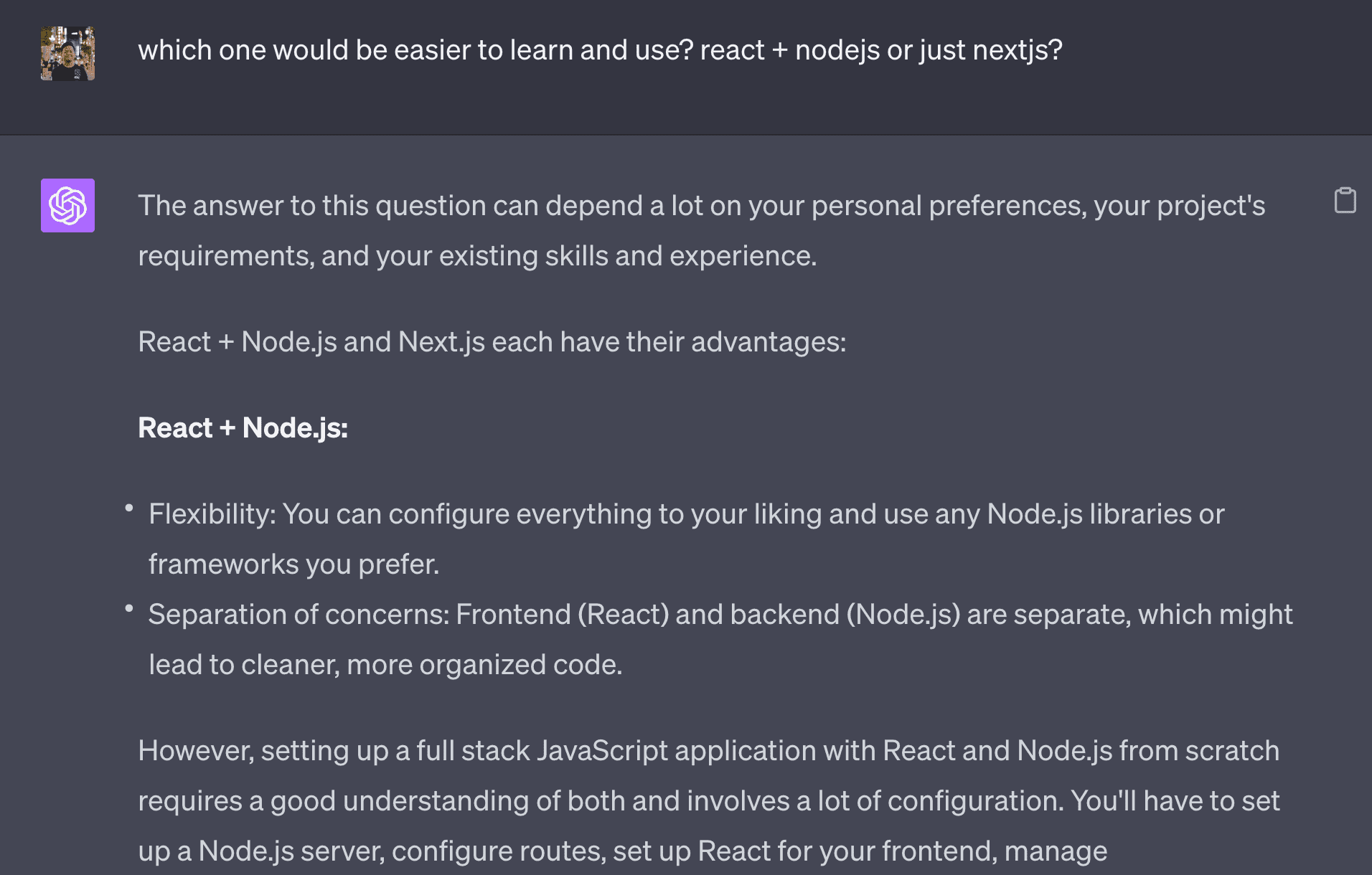
Task: Click the line "lead to cleaner, more organized code."
Action: coord(385,665)
